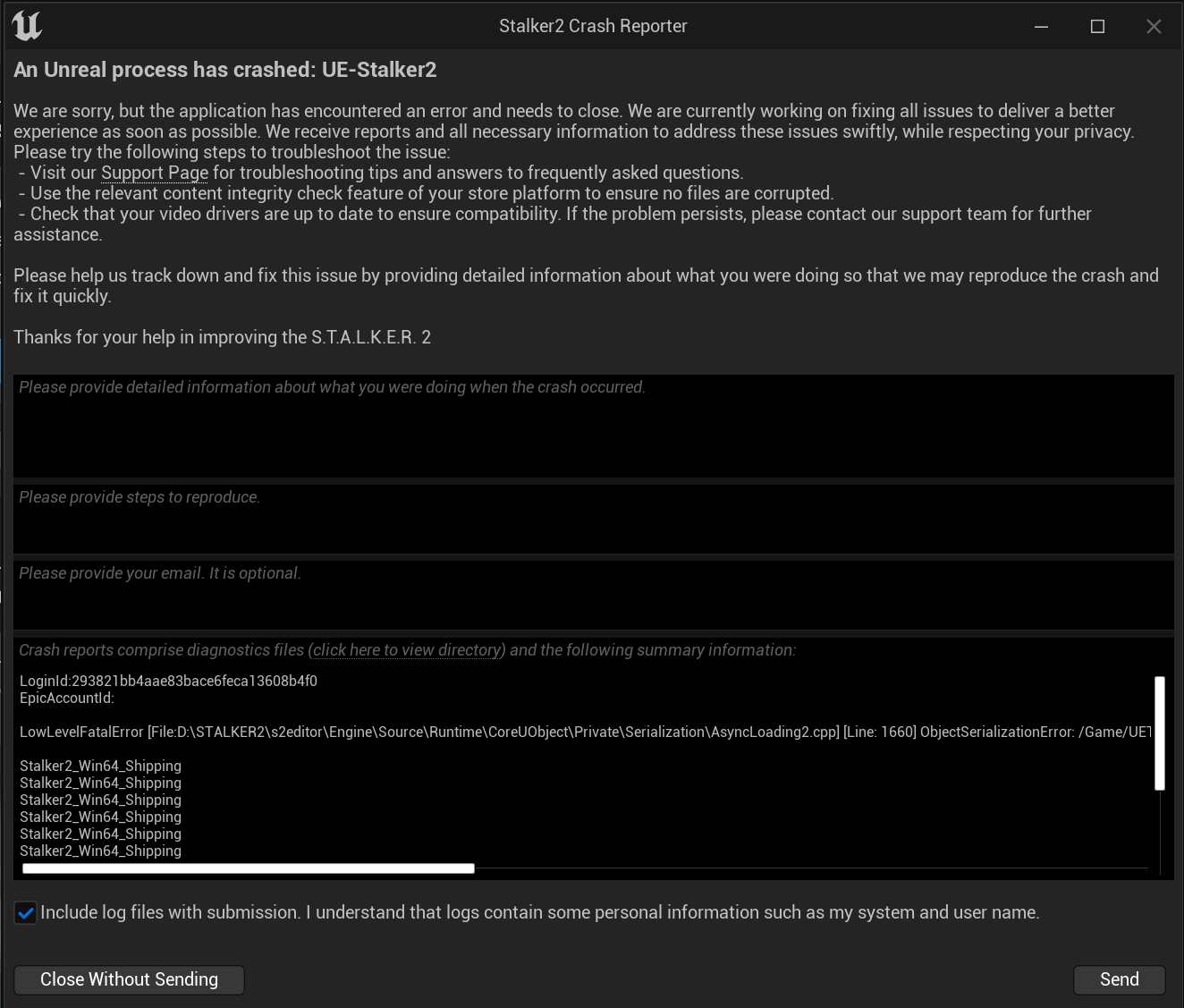Choose Close Without Sending
The height and width of the screenshot is (1008, 1184).
point(129,979)
